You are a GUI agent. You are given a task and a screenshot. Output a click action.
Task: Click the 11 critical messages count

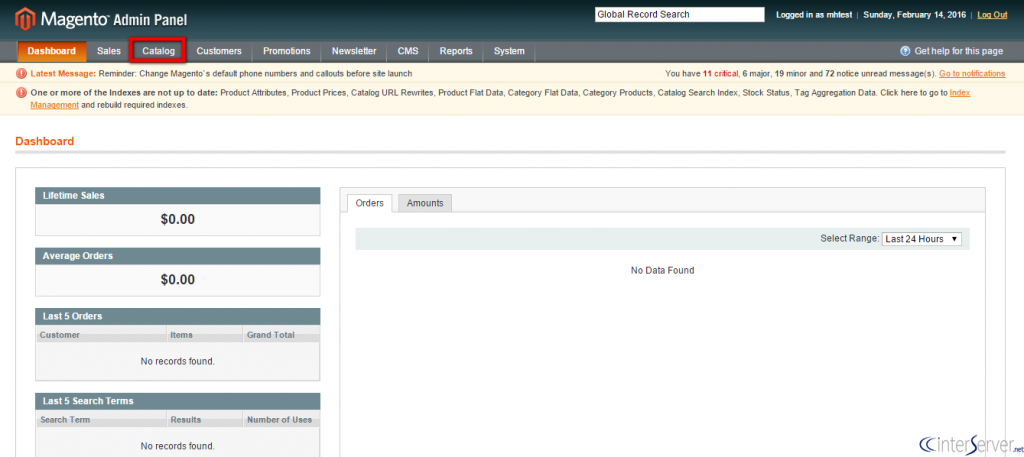(x=720, y=74)
